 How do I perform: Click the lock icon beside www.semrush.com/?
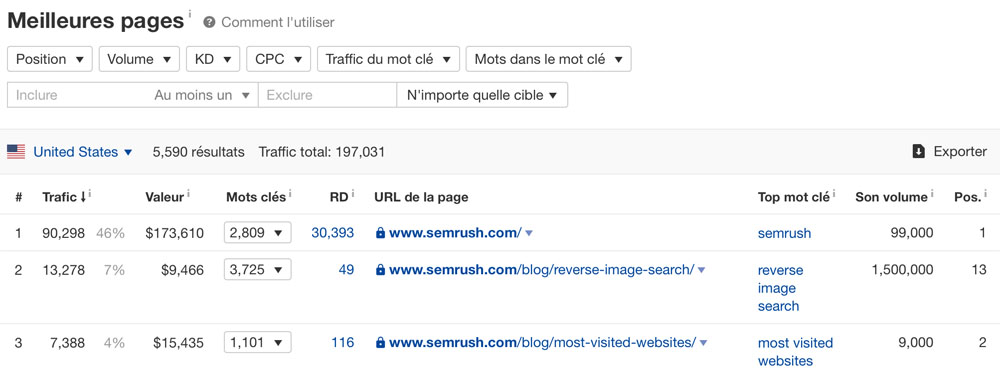tap(381, 233)
